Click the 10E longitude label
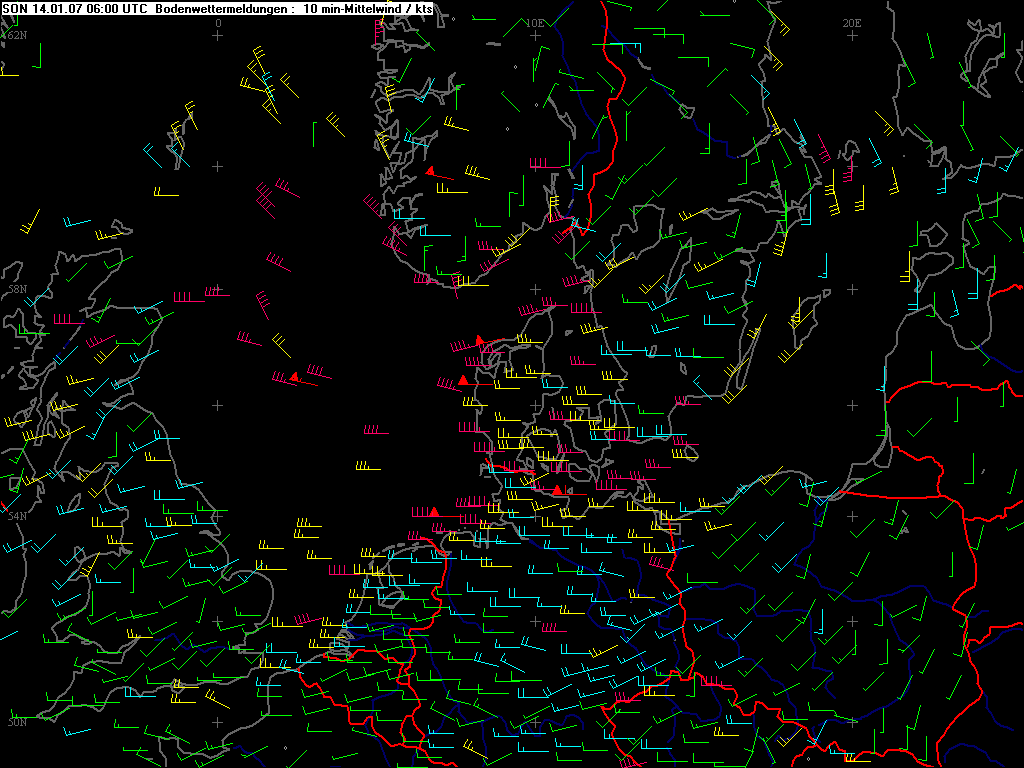Image resolution: width=1024 pixels, height=768 pixels. pos(535,22)
